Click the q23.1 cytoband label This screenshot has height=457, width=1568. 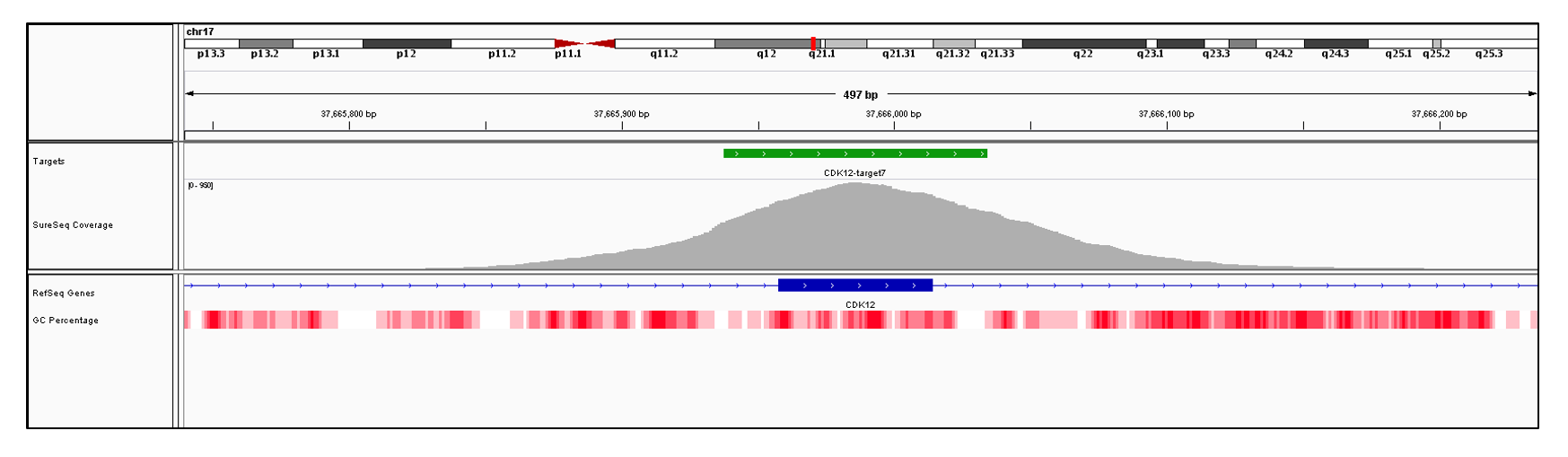(x=1151, y=54)
